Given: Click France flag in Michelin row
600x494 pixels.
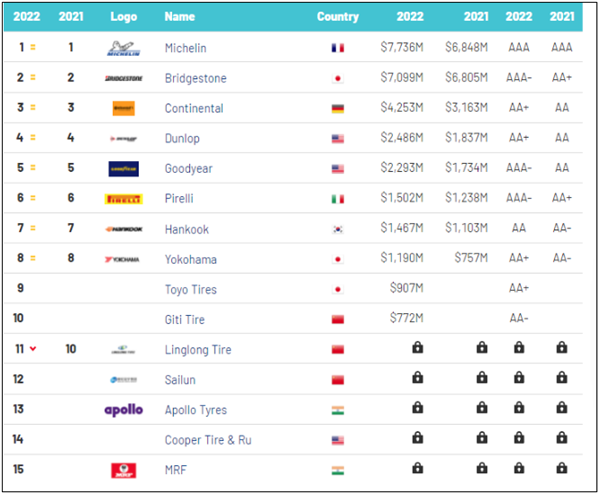Looking at the screenshot, I should [337, 48].
